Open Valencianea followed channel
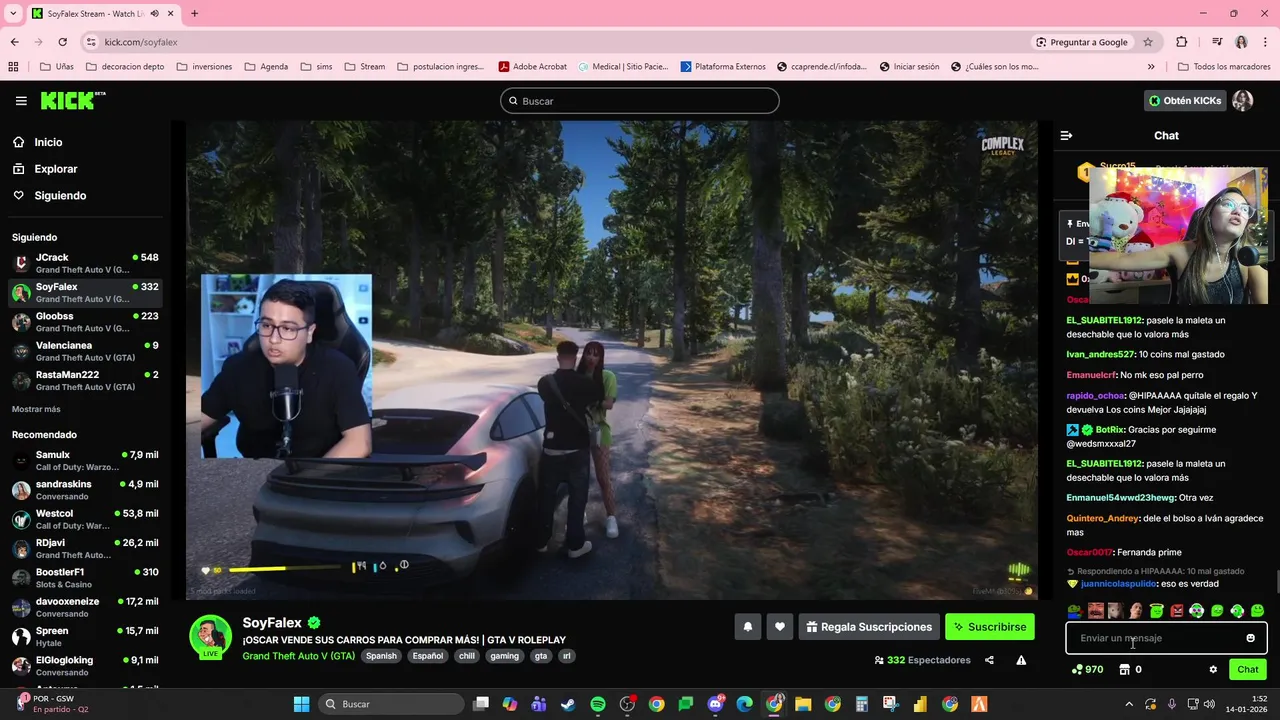 (x=84, y=351)
